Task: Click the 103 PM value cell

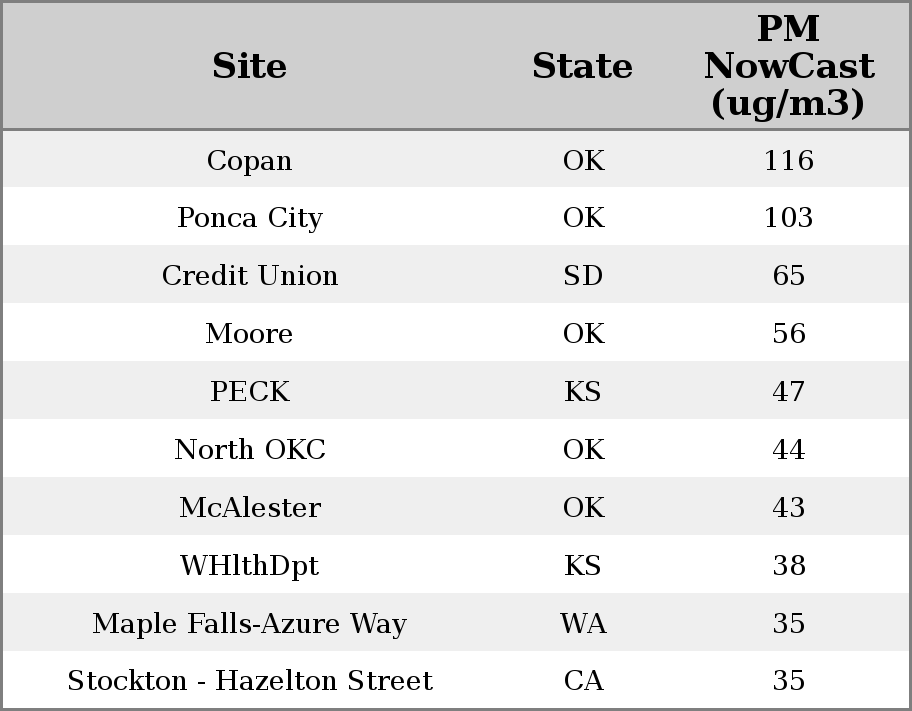Action: tap(788, 218)
